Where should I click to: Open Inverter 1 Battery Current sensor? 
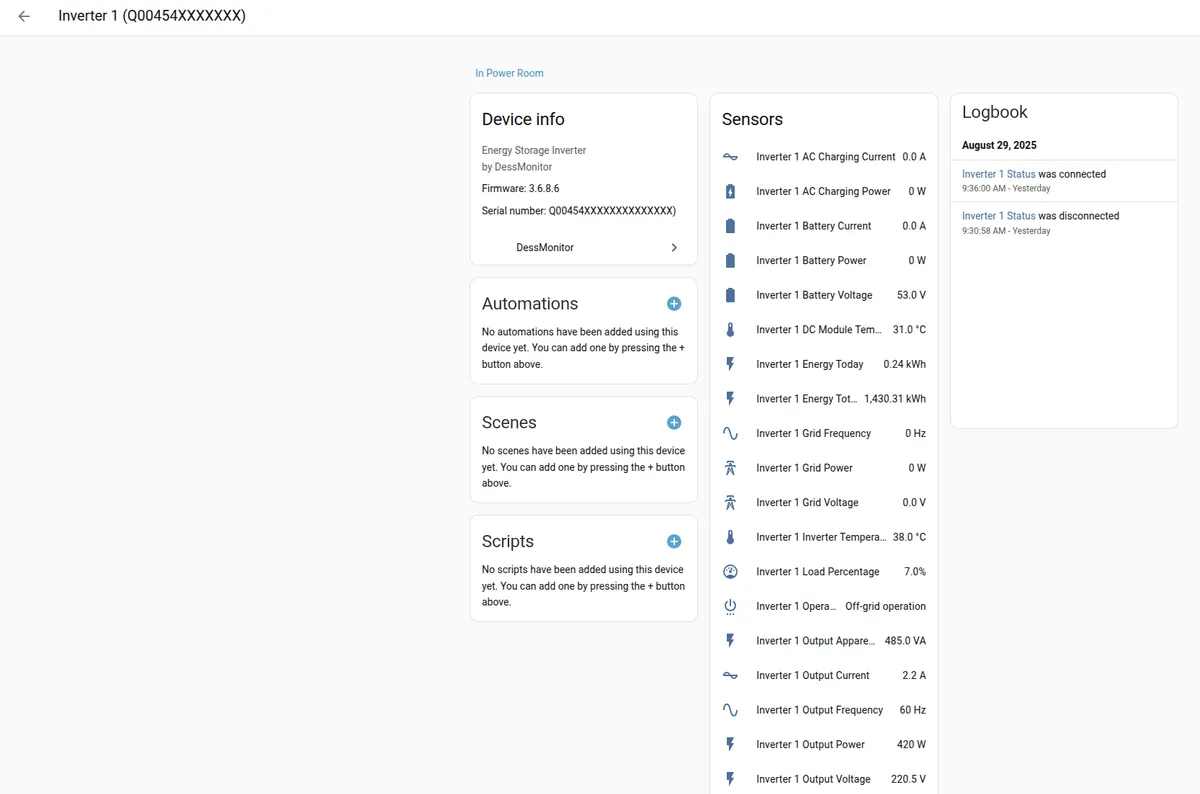coord(824,226)
